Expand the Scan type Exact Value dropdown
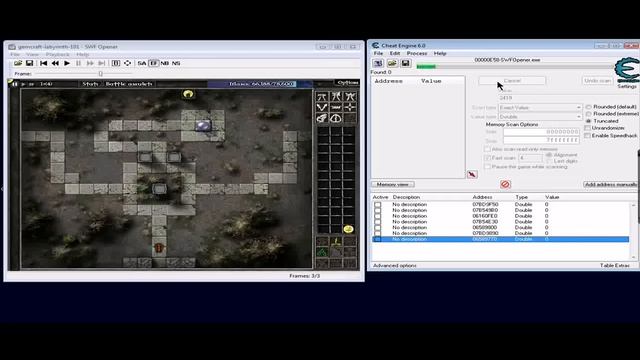The image size is (640, 360). click(x=540, y=108)
